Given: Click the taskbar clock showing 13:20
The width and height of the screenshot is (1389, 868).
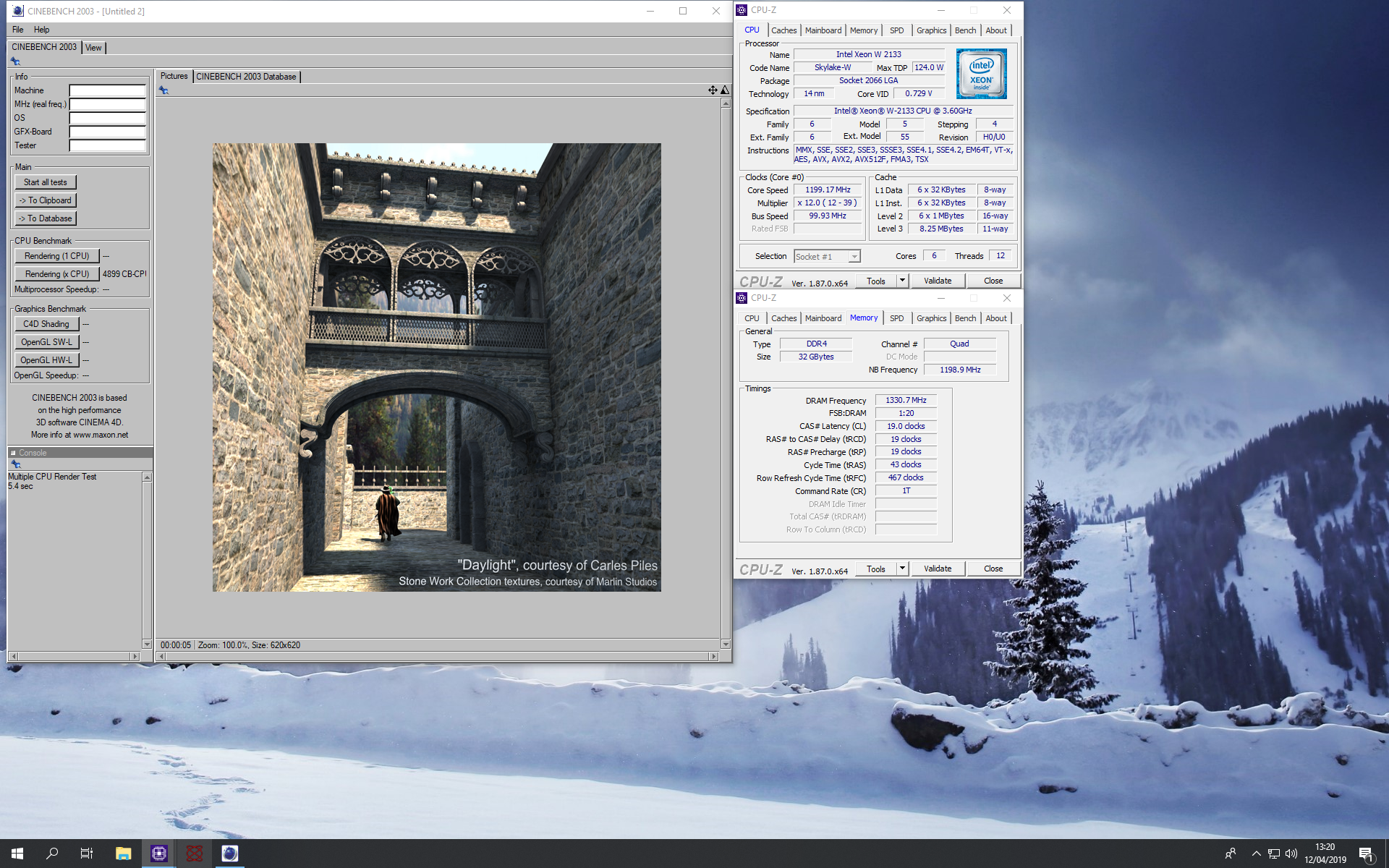Looking at the screenshot, I should [x=1325, y=854].
